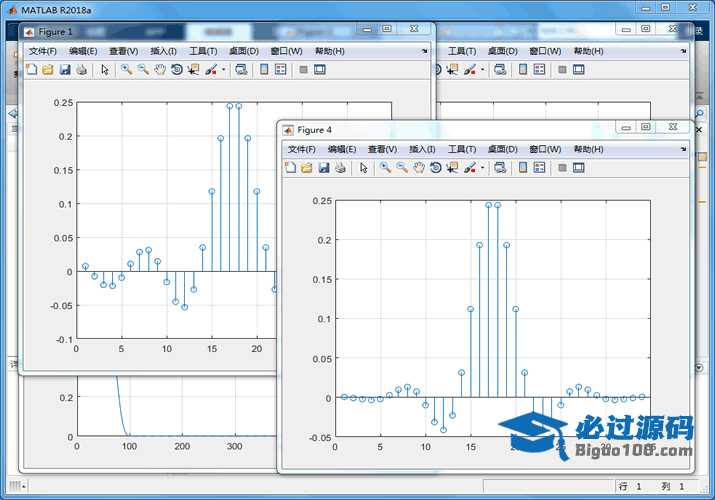Open 桌面(D) menu in Figure 1

[244, 51]
